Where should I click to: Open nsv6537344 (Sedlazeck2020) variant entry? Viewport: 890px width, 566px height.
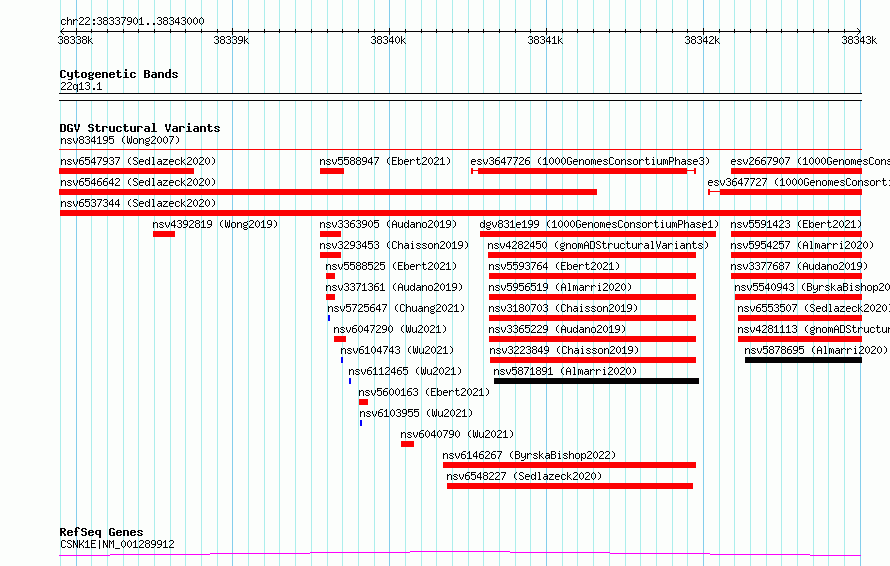tap(138, 203)
